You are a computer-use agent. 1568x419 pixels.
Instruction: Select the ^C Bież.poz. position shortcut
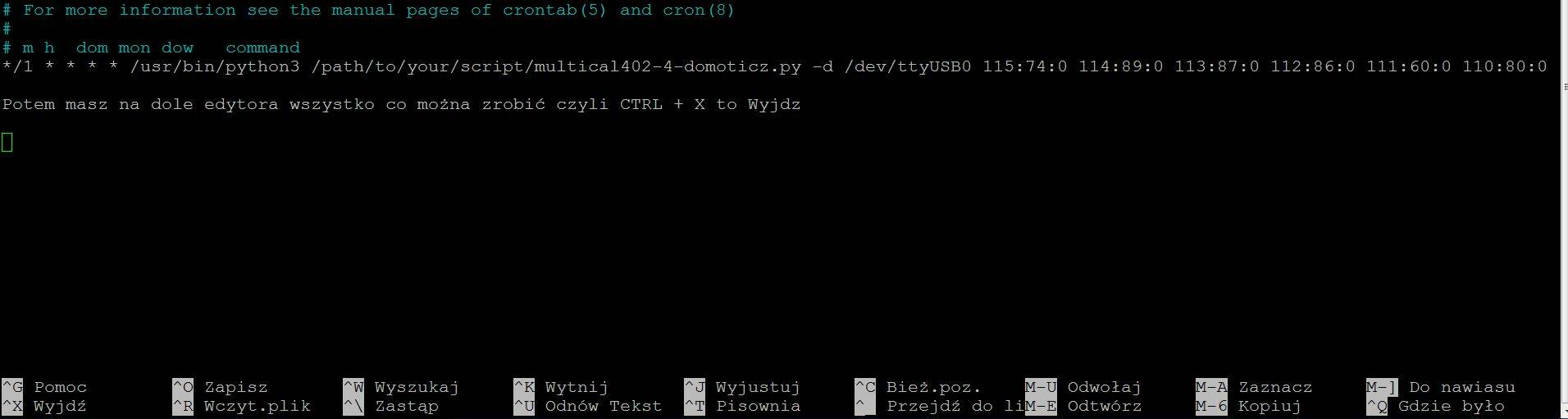point(918,387)
